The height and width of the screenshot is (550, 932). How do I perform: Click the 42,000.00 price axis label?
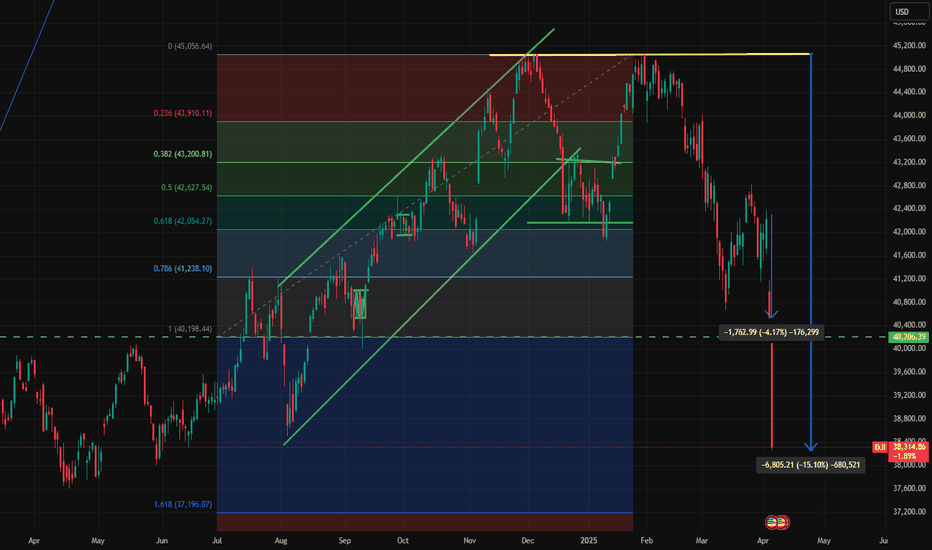click(x=909, y=232)
